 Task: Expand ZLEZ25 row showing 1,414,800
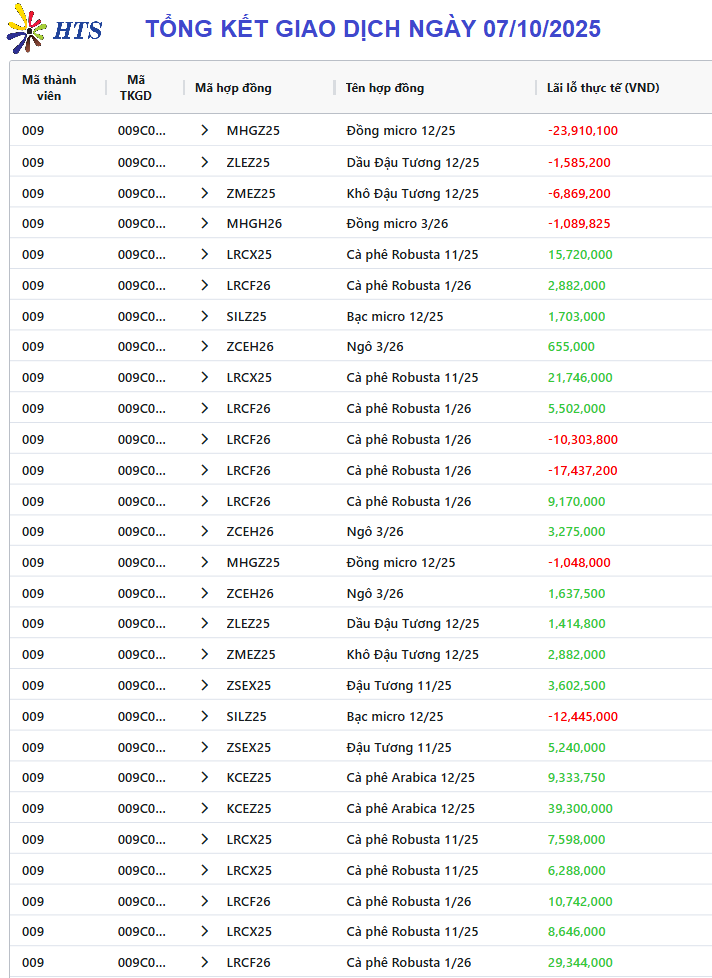coord(205,624)
